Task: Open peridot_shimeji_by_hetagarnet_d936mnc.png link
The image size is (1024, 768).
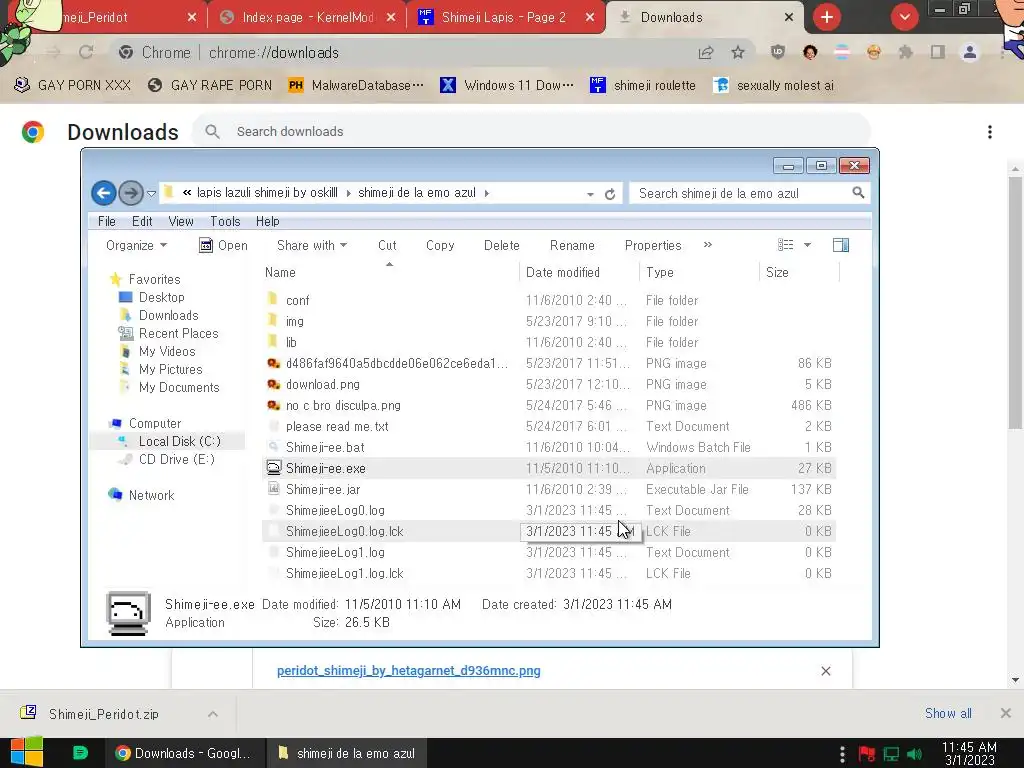Action: pyautogui.click(x=409, y=671)
